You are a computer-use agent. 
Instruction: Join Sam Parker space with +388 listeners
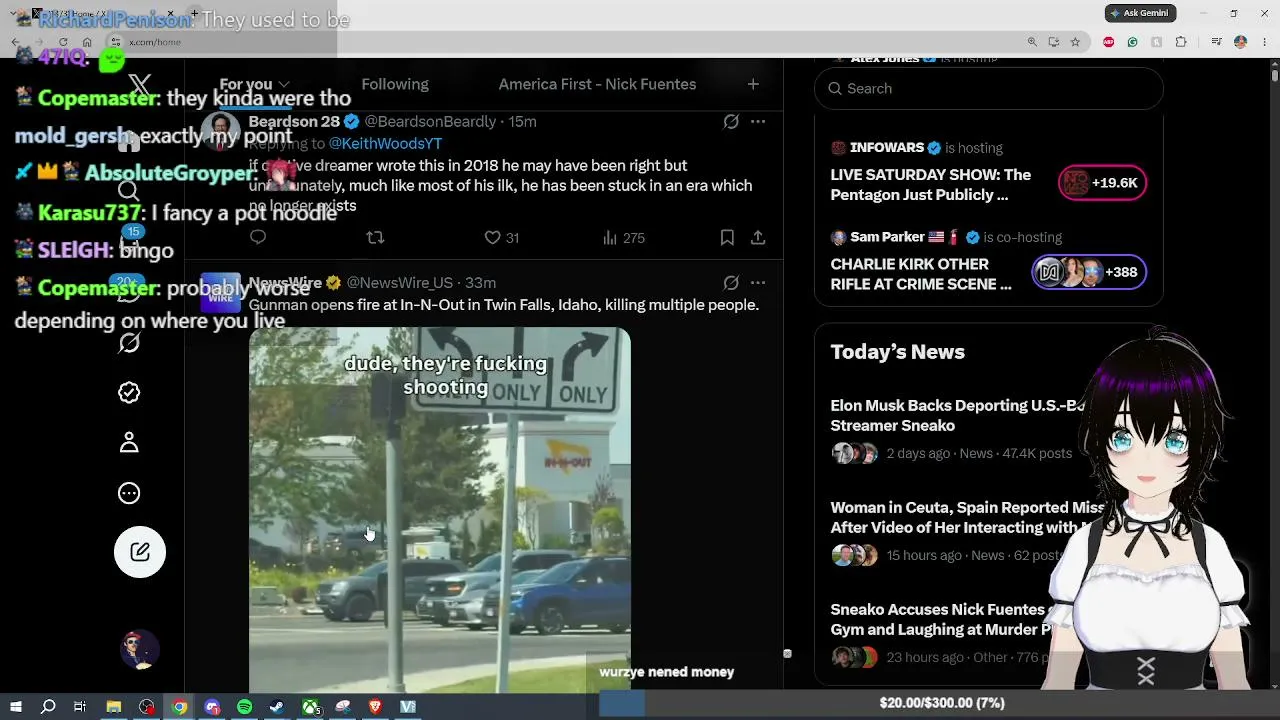point(1089,272)
